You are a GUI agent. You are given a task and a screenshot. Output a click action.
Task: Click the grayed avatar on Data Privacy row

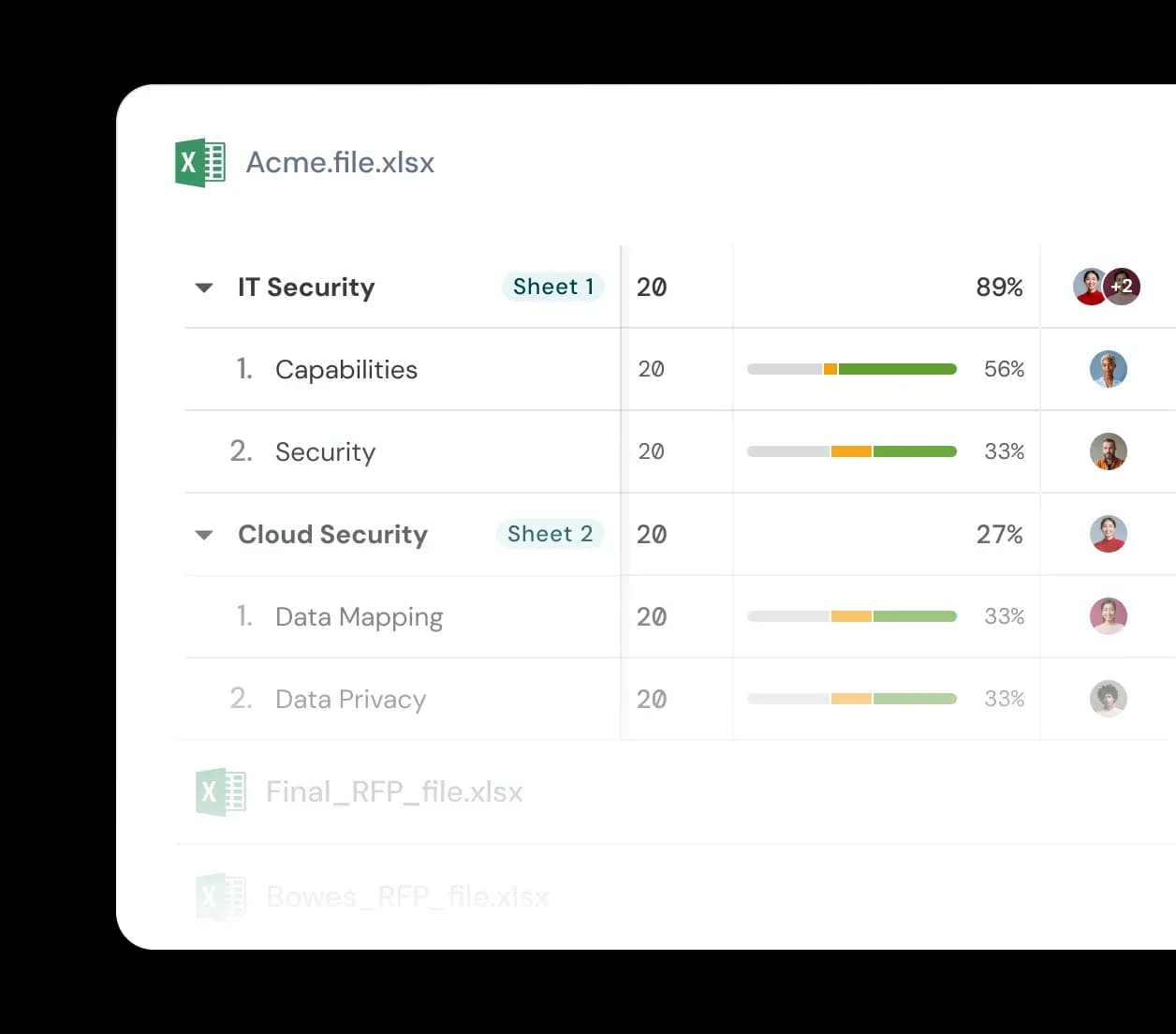pos(1109,699)
